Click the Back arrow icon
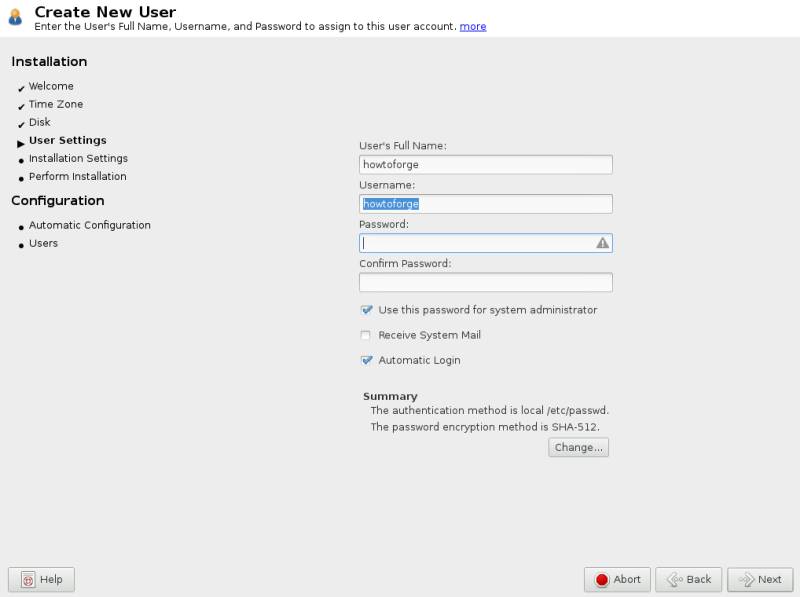Screen dimensions: 800x597 point(675,580)
